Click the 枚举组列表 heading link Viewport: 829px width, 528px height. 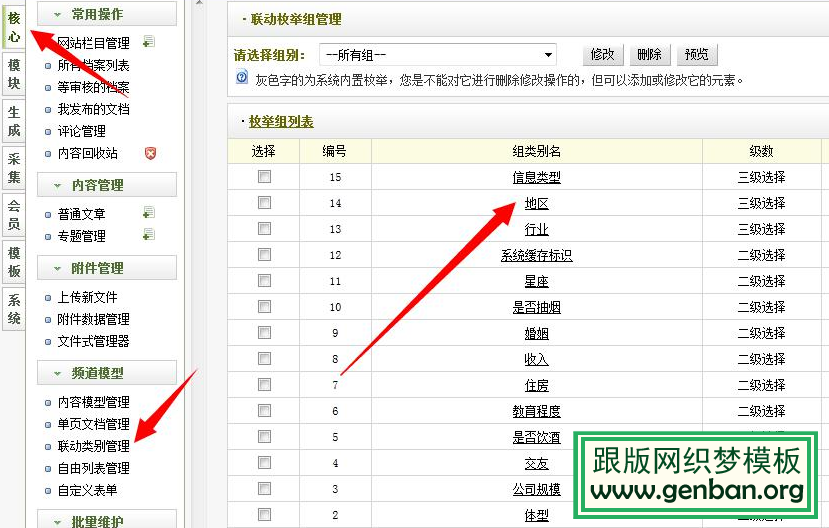click(281, 122)
